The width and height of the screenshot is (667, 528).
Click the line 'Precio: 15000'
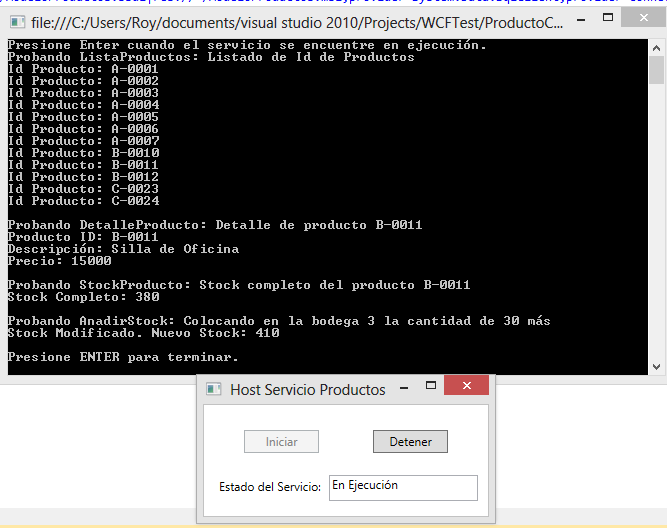60,261
